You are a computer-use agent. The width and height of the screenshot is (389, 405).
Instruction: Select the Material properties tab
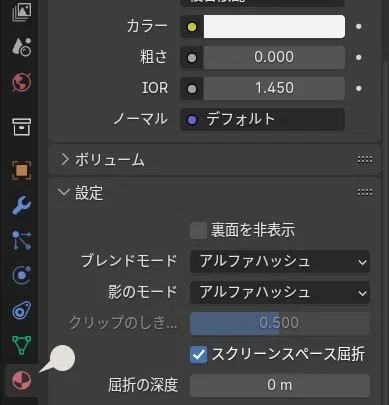click(x=22, y=380)
